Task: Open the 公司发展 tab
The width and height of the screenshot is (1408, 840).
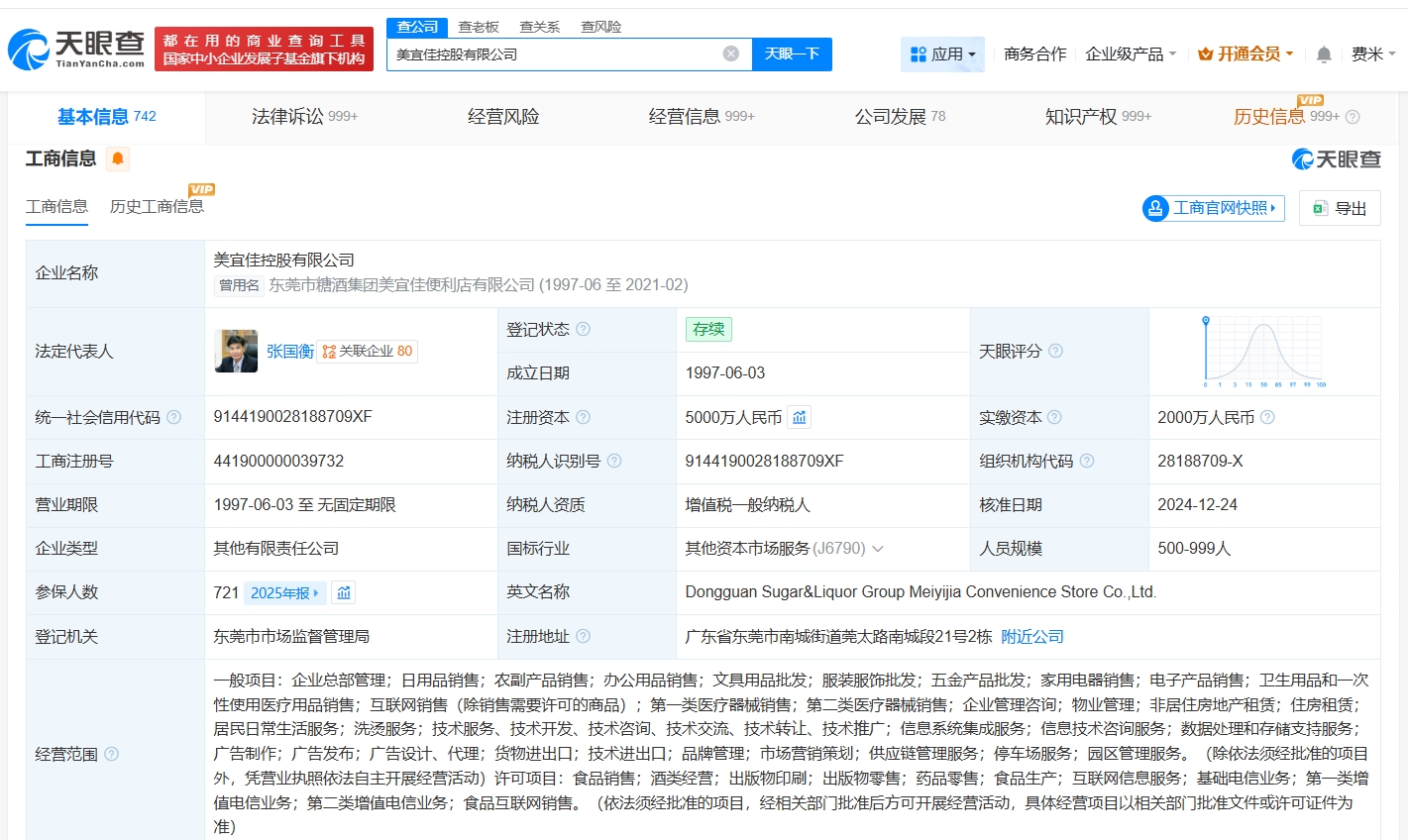Action: (x=900, y=117)
